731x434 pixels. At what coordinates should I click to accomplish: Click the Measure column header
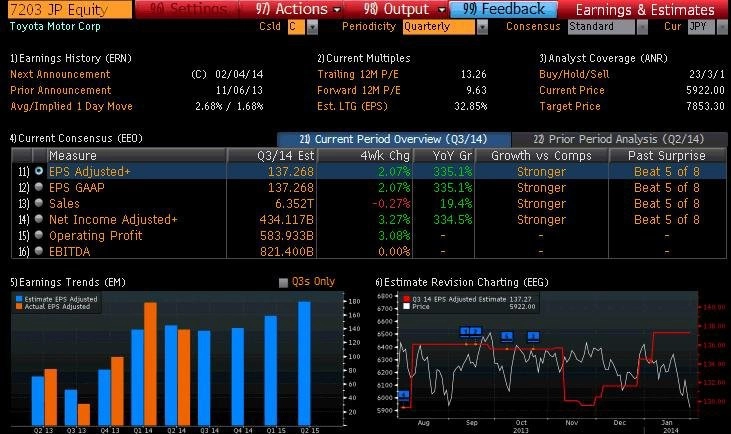pos(137,155)
